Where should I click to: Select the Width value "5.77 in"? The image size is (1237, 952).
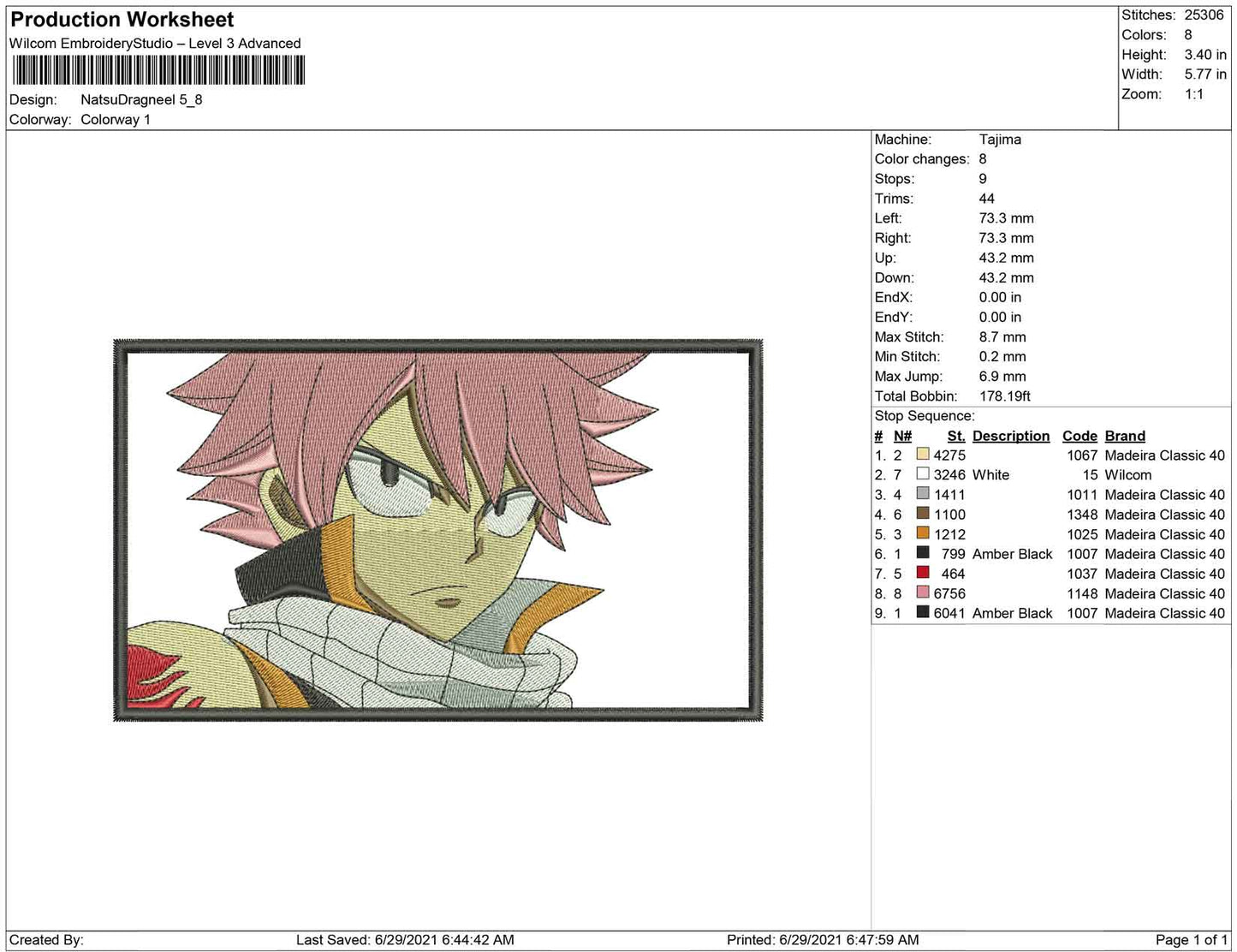click(1205, 74)
